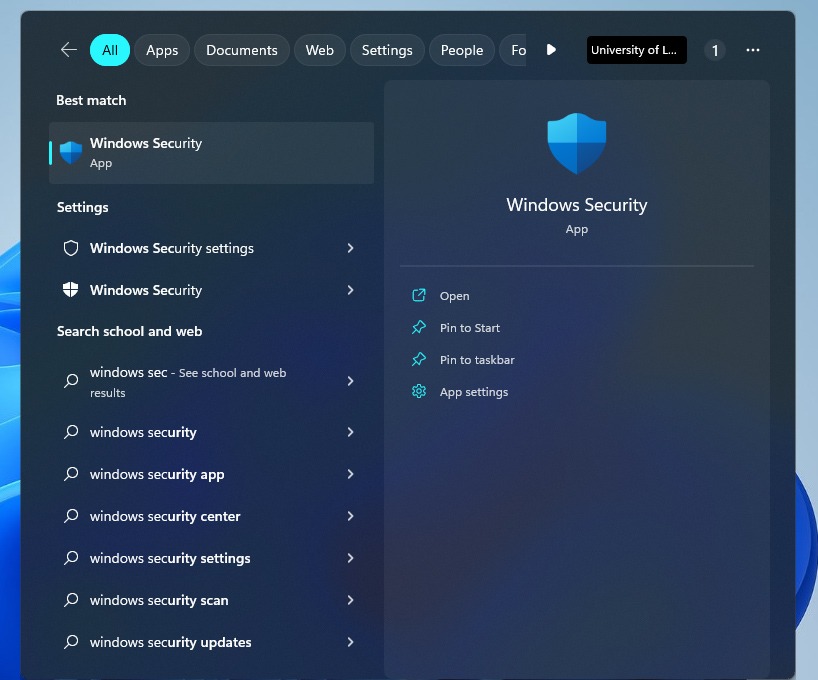Click the right arrow to show more tabs
Screen dimensions: 818x680
551,49
